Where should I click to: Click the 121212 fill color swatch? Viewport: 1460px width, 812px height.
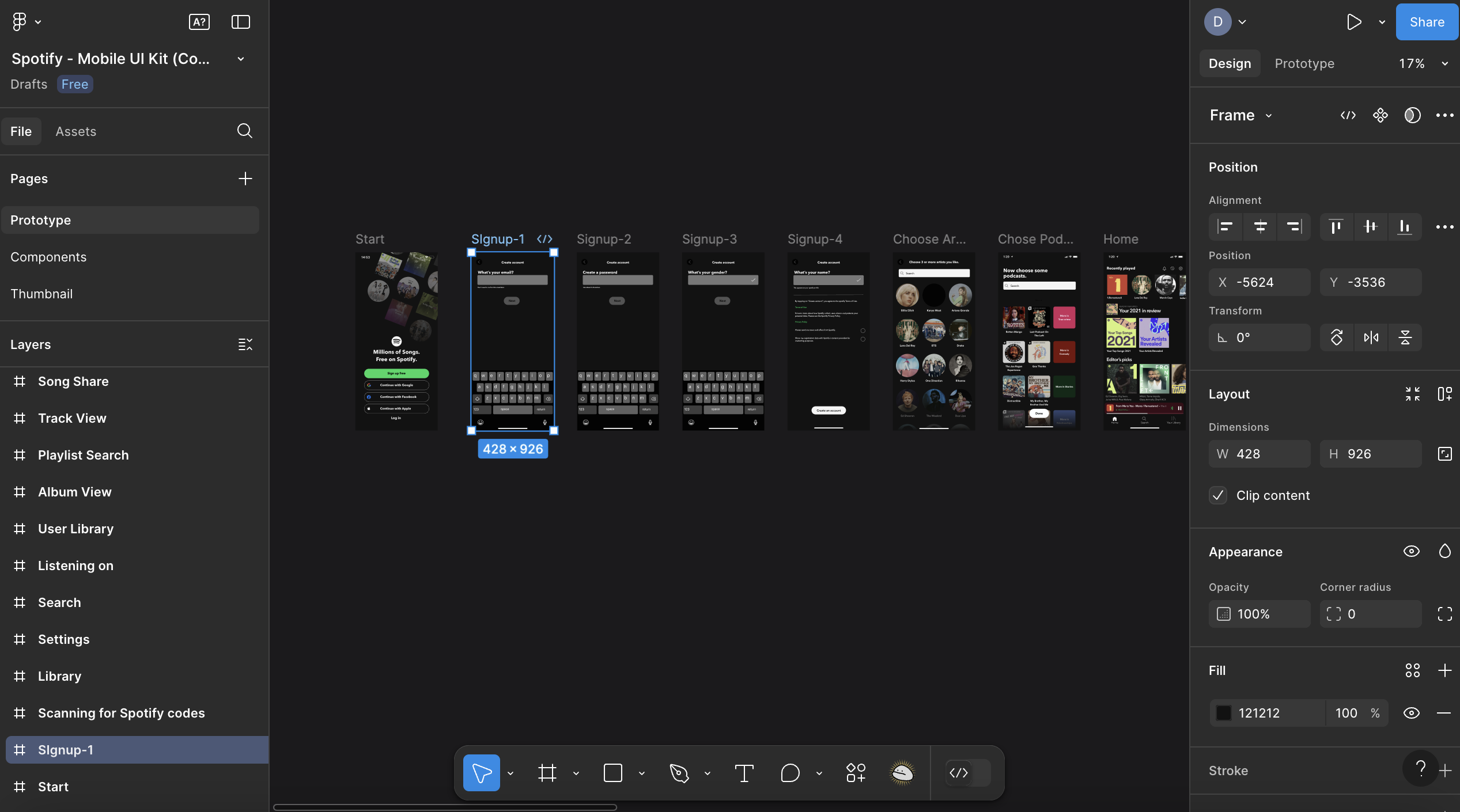[1223, 713]
